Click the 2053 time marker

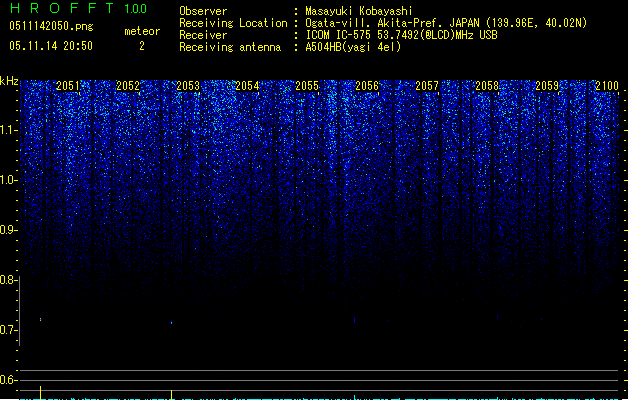pos(188,86)
